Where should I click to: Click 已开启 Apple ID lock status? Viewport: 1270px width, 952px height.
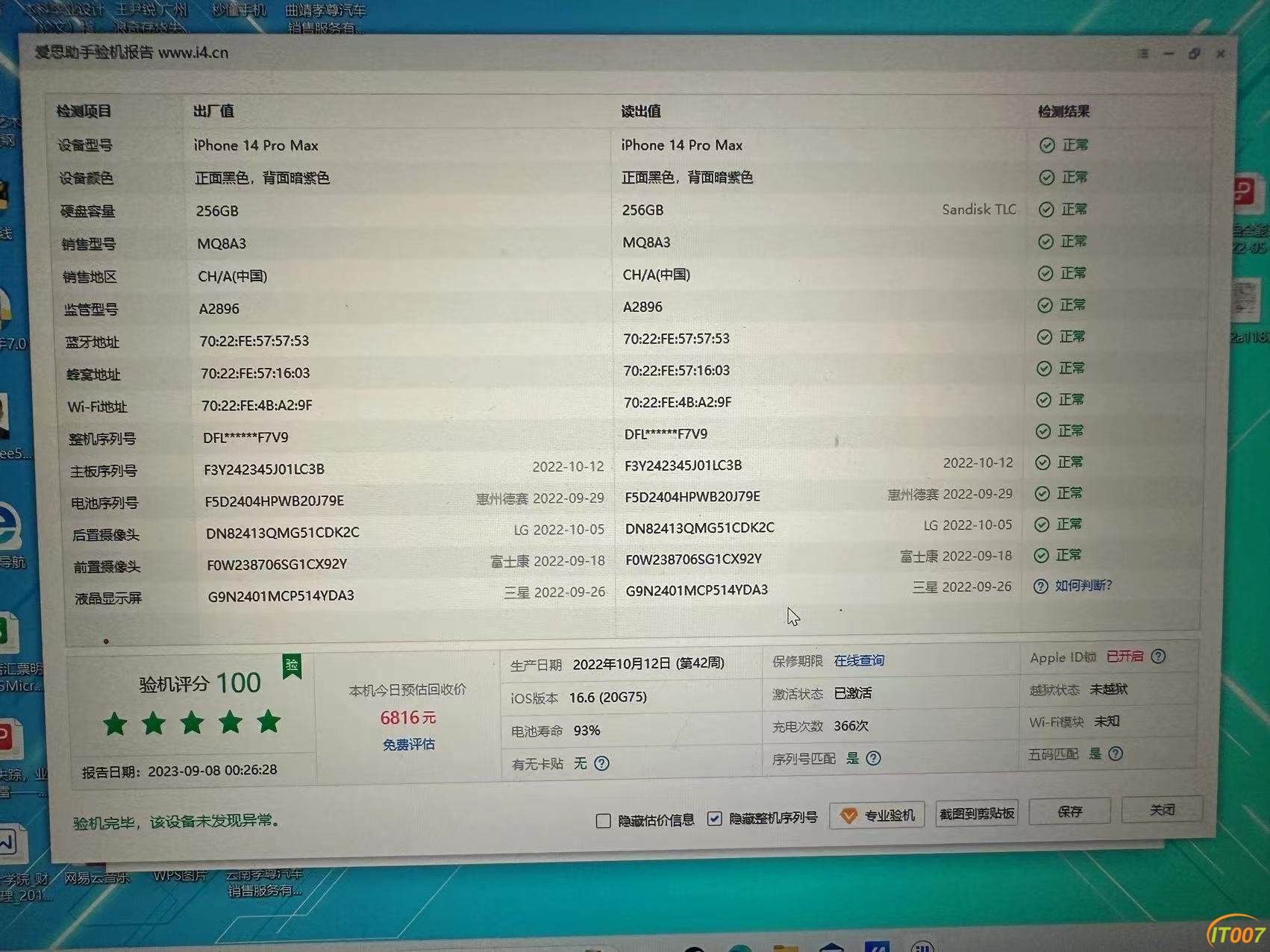[1124, 657]
